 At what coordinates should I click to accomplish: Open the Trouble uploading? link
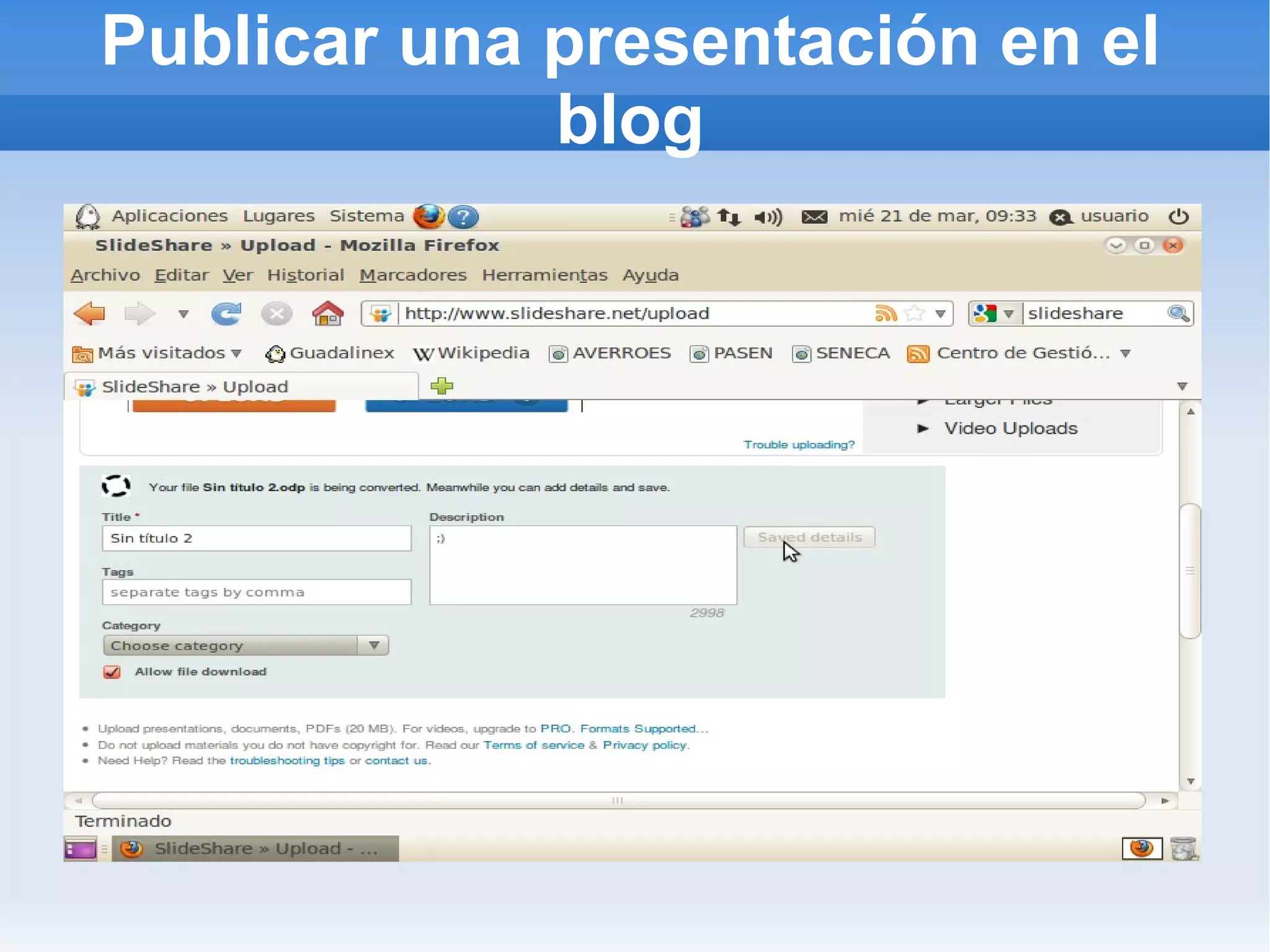(799, 445)
